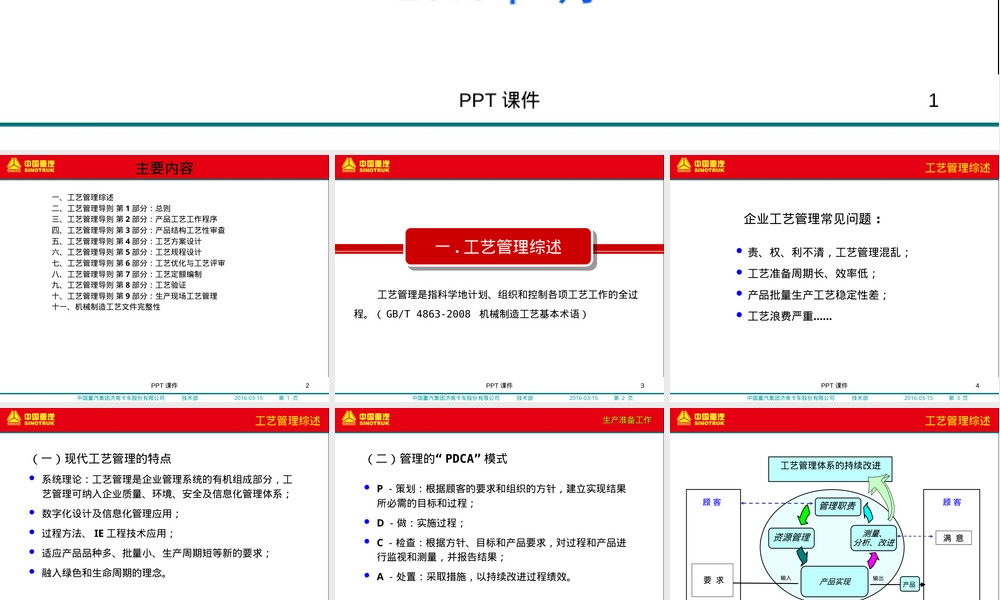The image size is (1000, 600).
Task: Click the 2016-03-15 date under 主要内容 slide
Action: pos(249,398)
